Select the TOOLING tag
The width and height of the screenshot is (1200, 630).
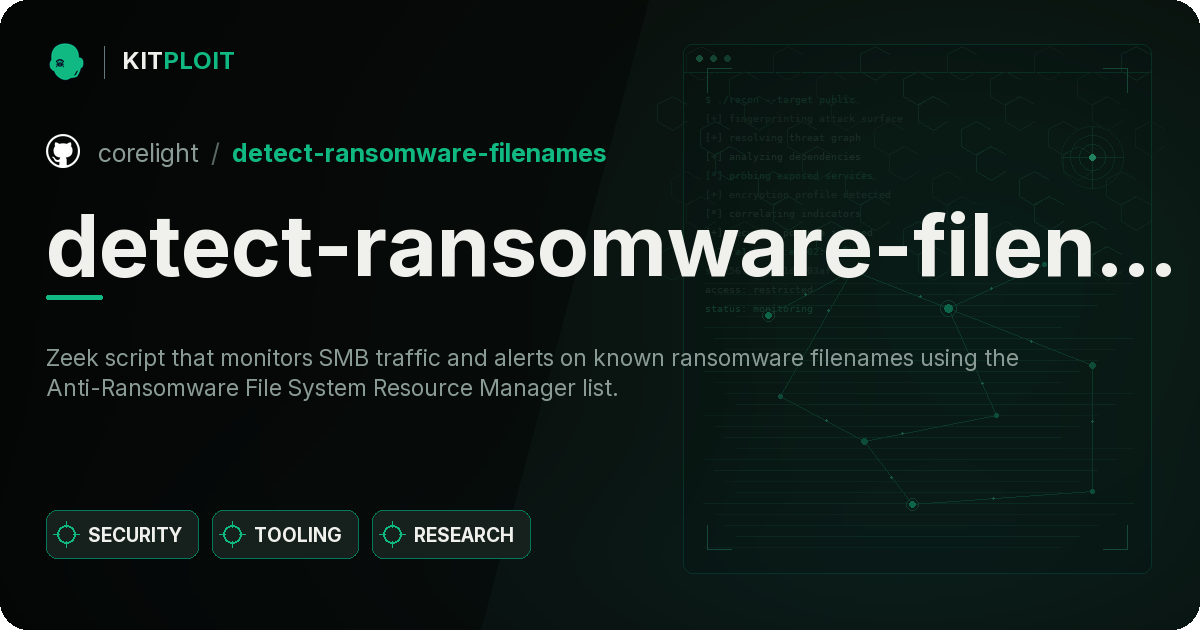tap(285, 535)
